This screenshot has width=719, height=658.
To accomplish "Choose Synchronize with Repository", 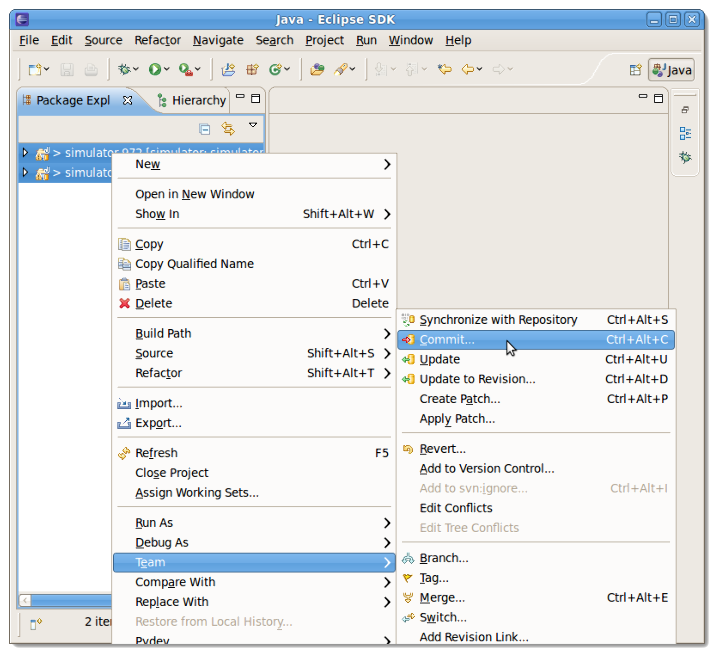I will click(536, 320).
